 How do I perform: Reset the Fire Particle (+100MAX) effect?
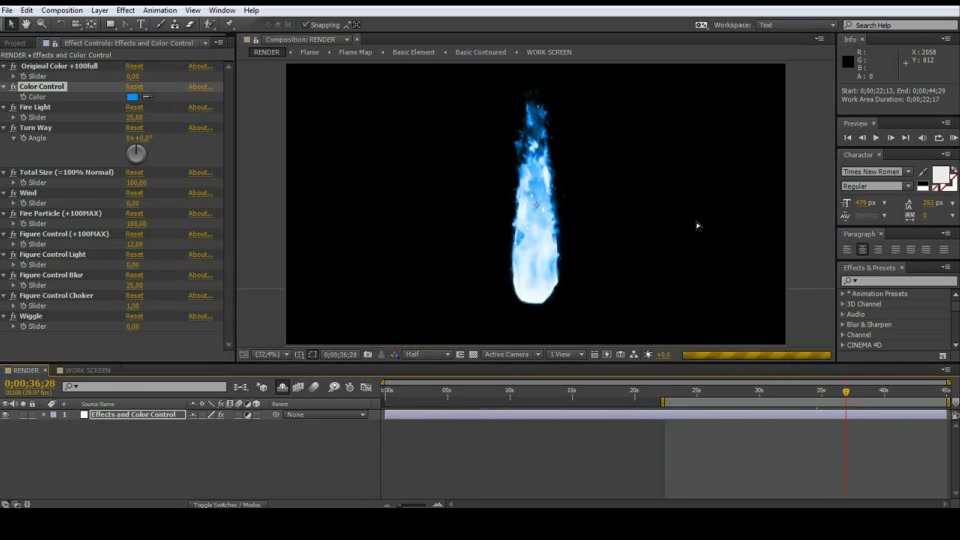[134, 214]
